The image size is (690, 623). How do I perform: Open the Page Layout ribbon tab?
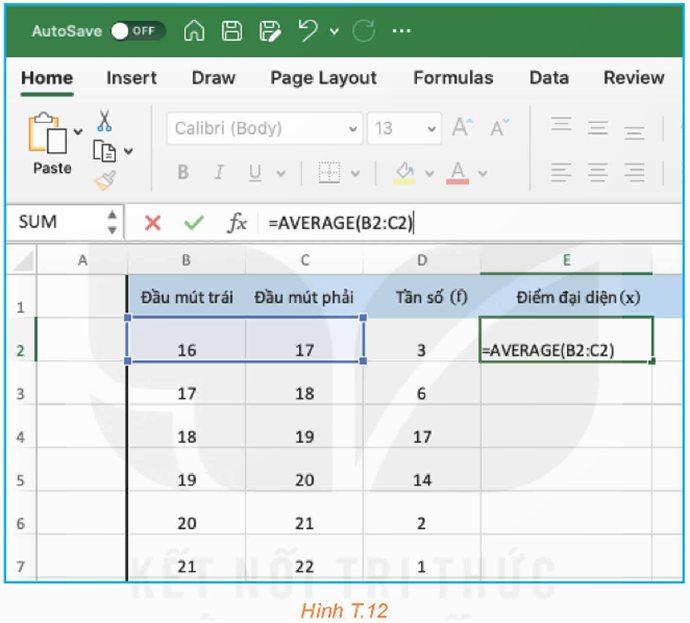(x=323, y=78)
